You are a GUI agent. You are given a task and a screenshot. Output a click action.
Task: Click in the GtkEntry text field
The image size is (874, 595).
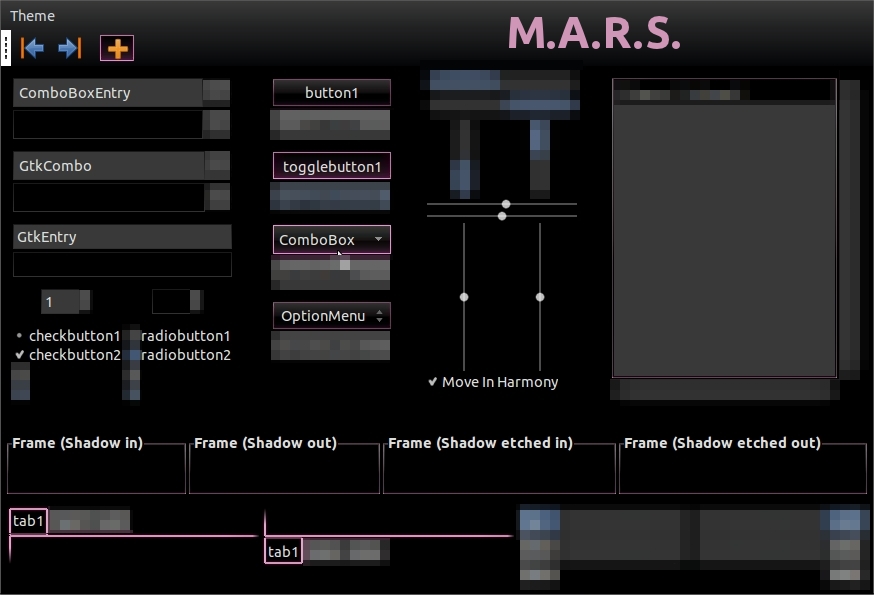click(122, 237)
